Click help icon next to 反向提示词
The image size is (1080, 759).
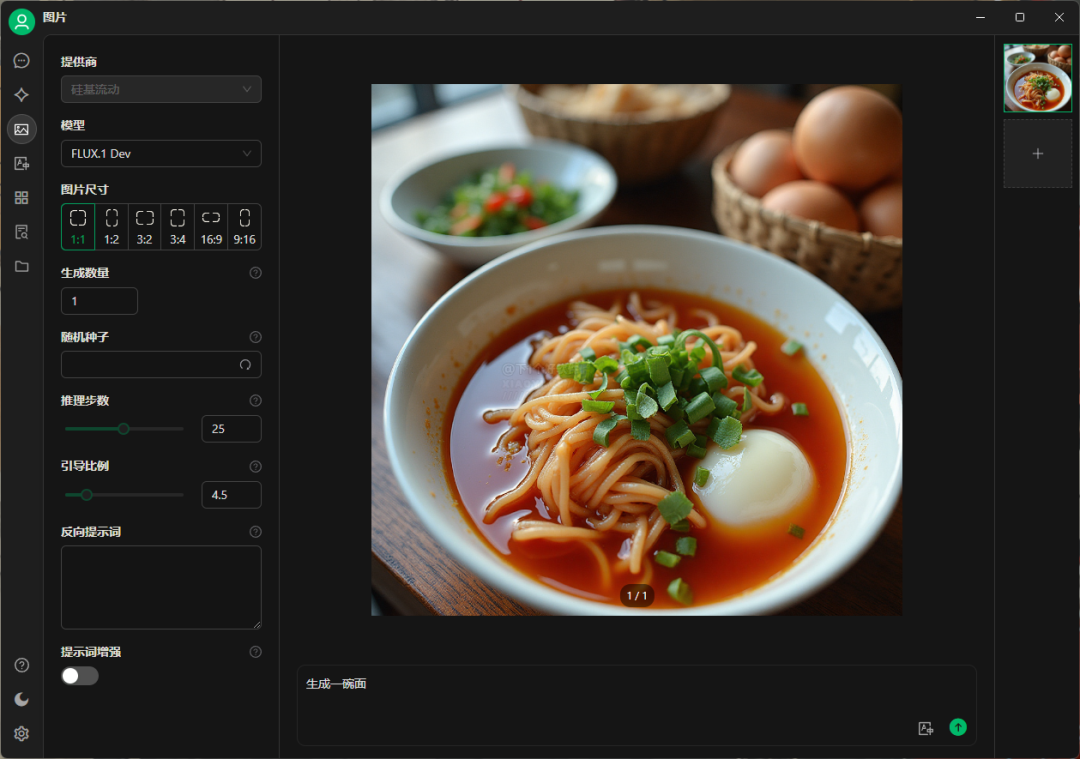[x=255, y=532]
